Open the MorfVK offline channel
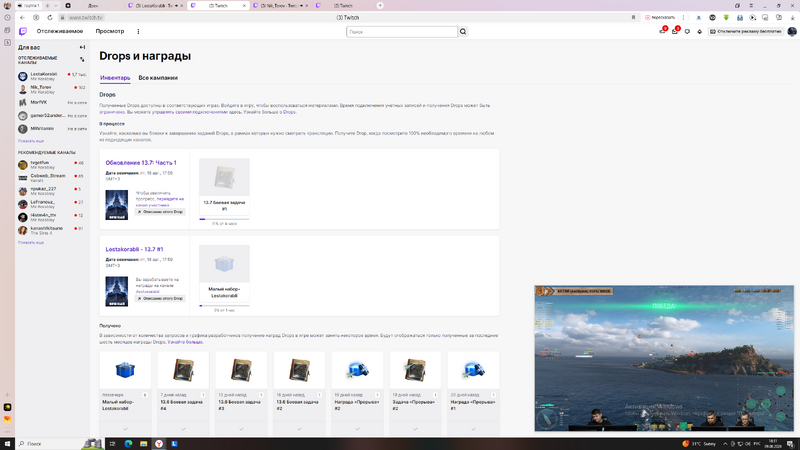This screenshot has width=800, height=450. (x=52, y=103)
